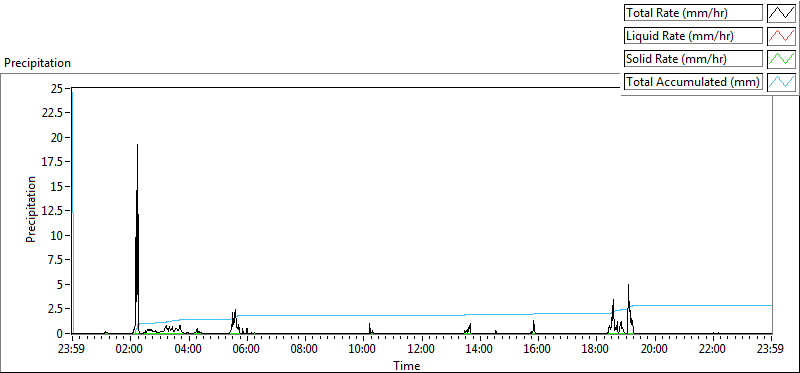Image resolution: width=800 pixels, height=373 pixels.
Task: Click the starting 23:59 time axis label
Action: (72, 350)
